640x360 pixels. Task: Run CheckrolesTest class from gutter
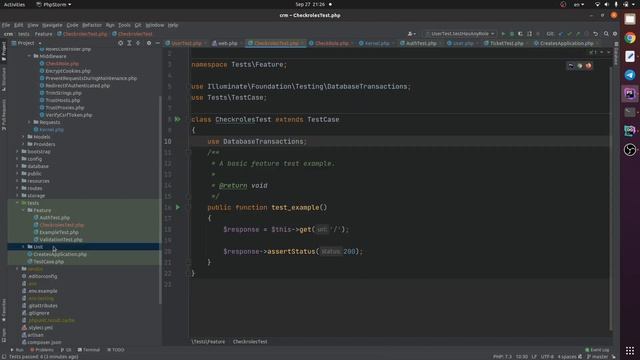(x=178, y=119)
